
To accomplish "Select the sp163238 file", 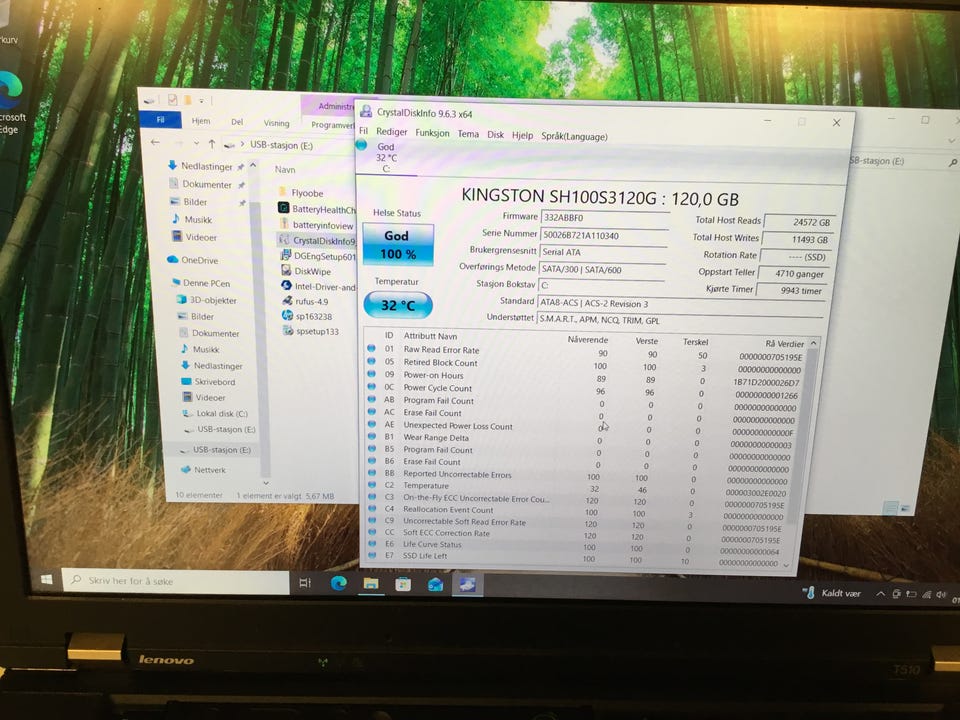I will [x=307, y=316].
